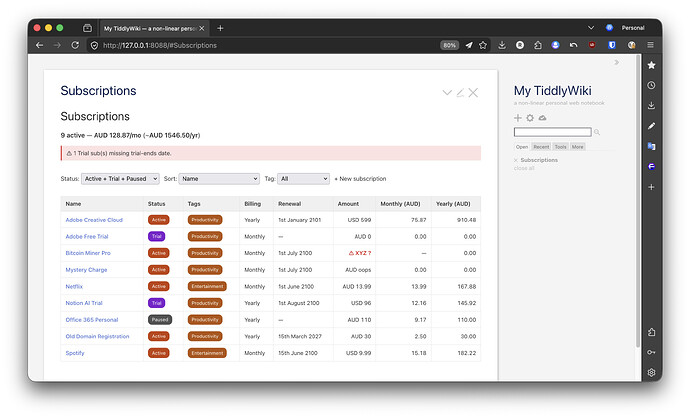Switch to the Recent sidebar tab
The height and width of the screenshot is (417, 690).
coord(541,147)
